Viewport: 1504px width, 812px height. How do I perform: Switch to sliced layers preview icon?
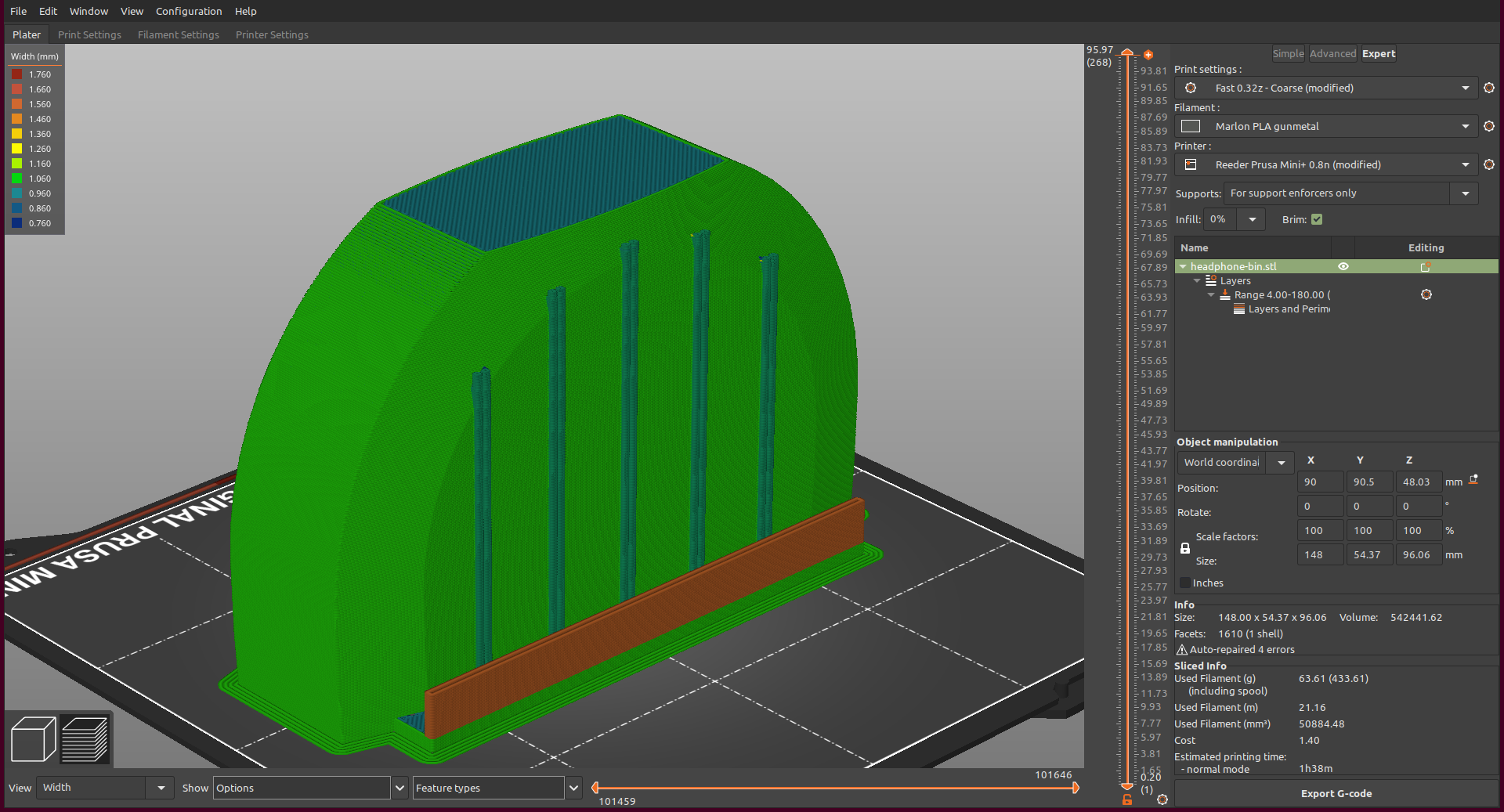pos(85,739)
